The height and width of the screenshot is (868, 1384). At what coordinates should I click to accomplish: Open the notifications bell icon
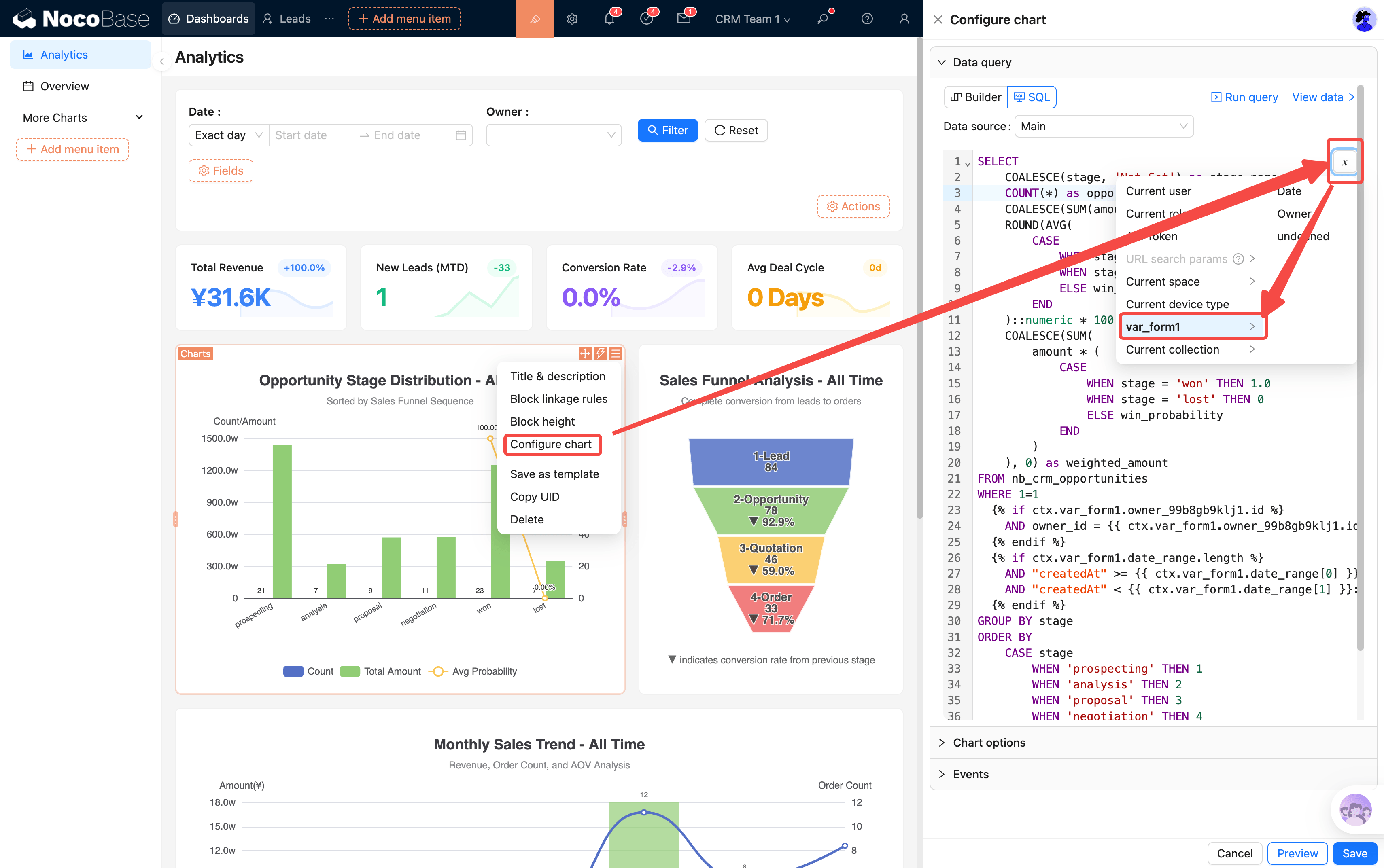[609, 19]
